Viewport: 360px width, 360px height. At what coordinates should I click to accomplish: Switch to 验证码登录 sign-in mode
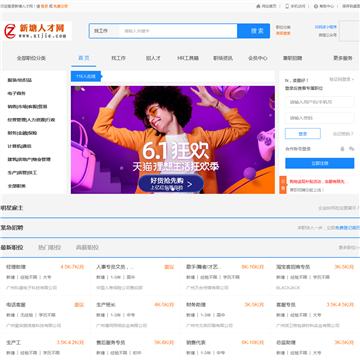click(341, 79)
